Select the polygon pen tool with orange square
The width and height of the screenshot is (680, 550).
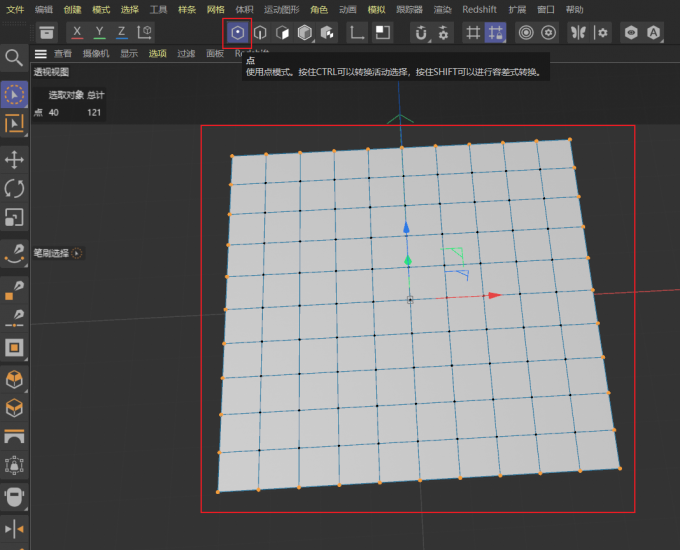point(14,291)
